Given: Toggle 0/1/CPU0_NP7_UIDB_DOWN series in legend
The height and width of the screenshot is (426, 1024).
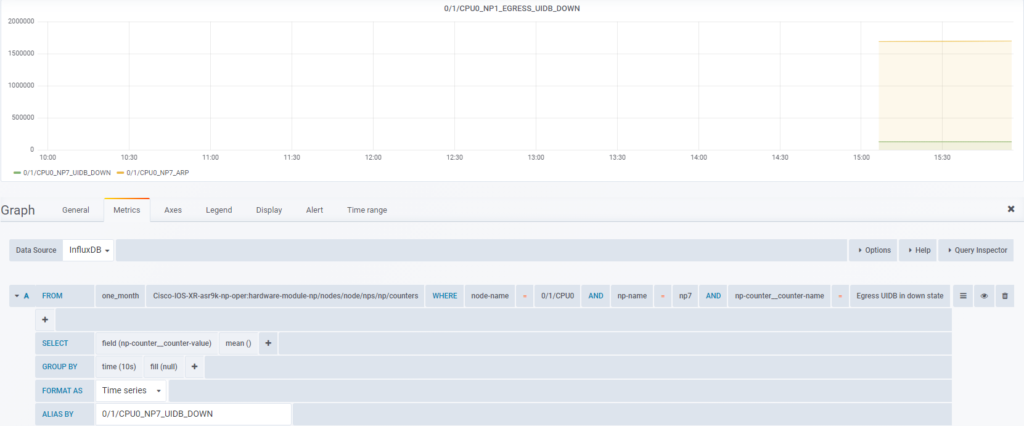Looking at the screenshot, I should [x=66, y=173].
